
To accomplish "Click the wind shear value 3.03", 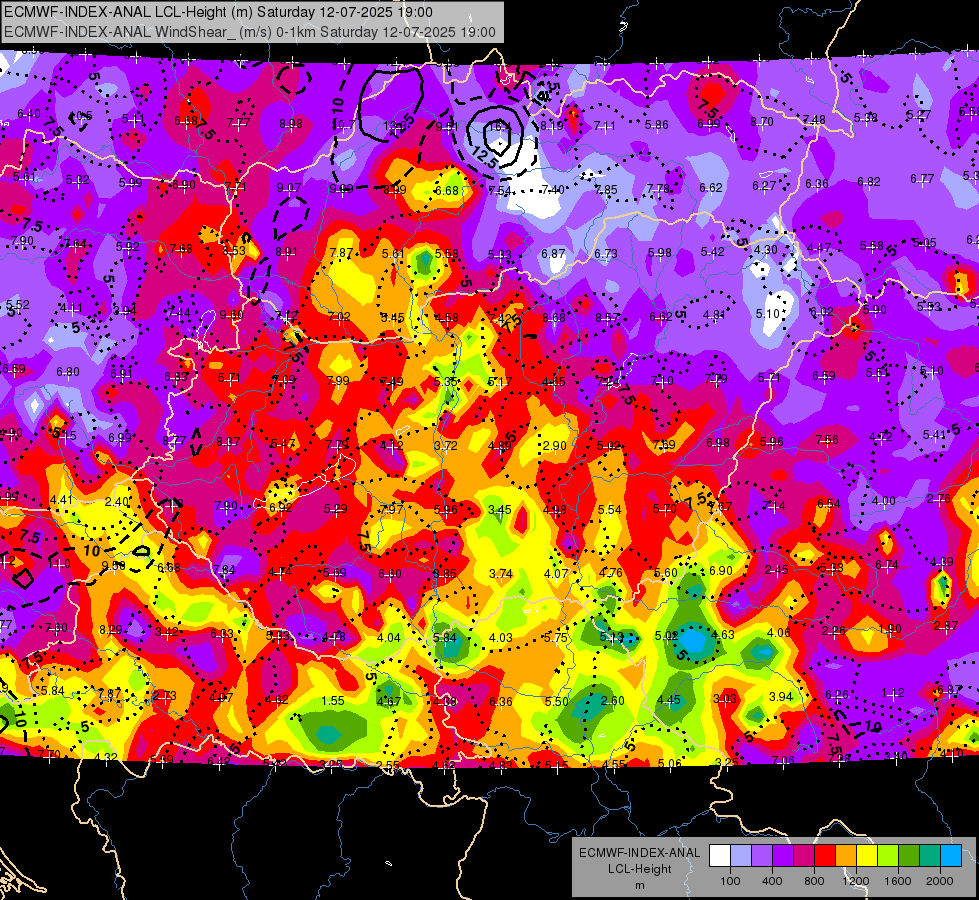I will coord(725,699).
